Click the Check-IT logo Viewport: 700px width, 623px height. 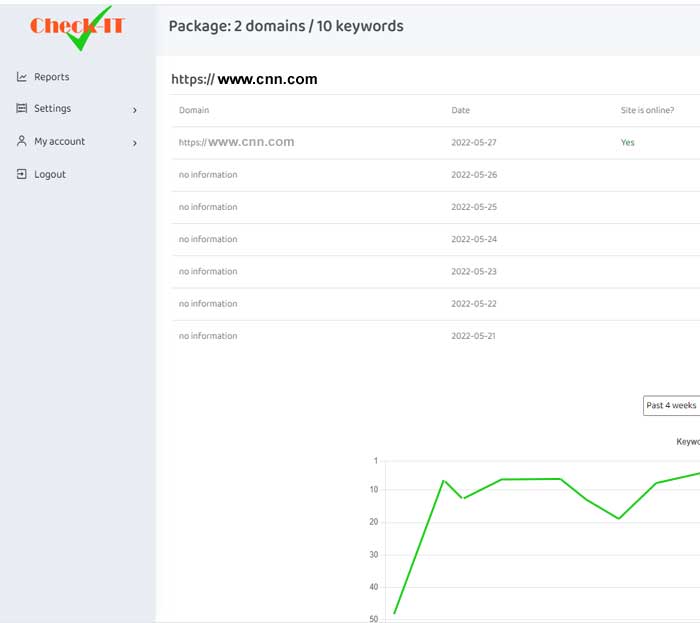77,28
